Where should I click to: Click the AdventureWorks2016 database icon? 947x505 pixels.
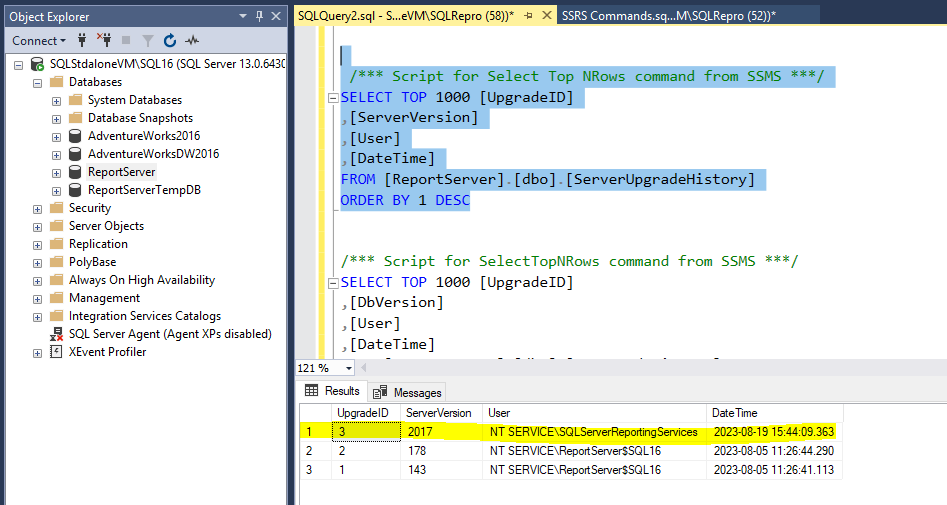[x=75, y=136]
